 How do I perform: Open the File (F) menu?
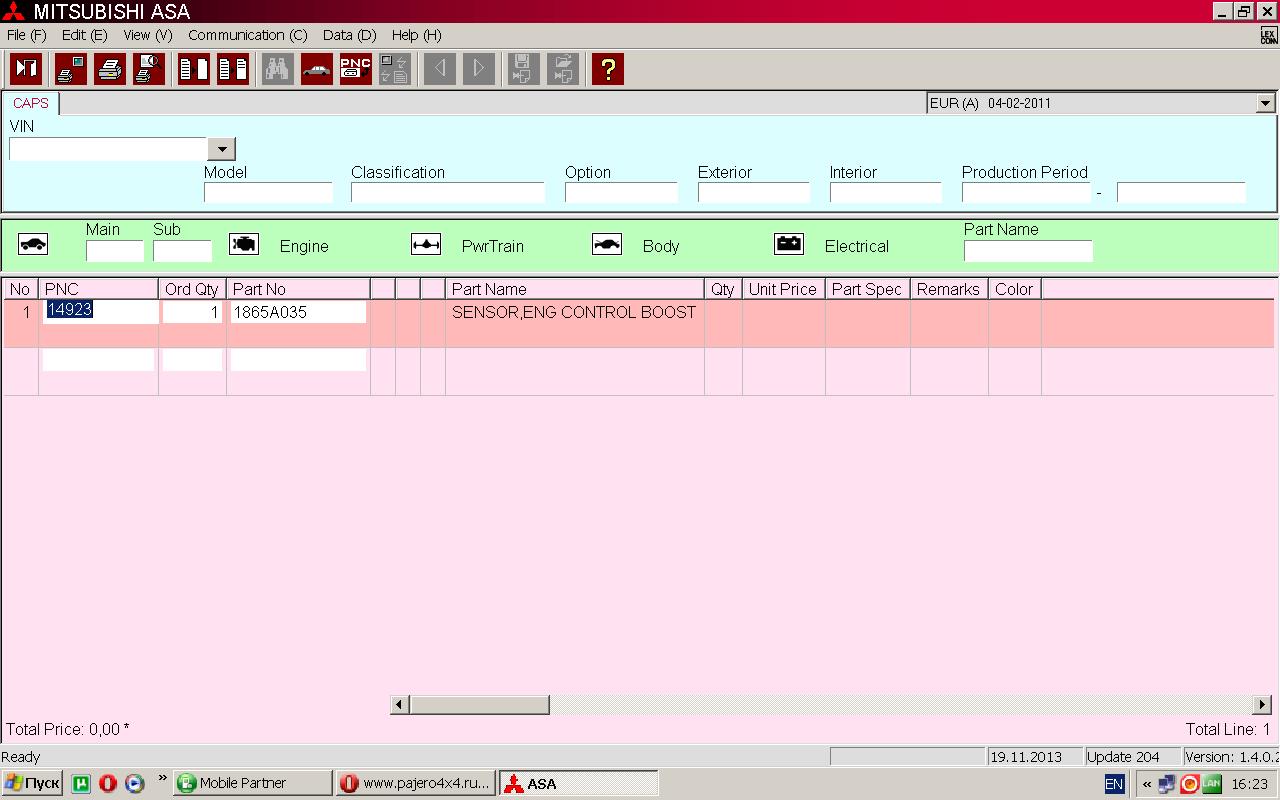coord(26,35)
